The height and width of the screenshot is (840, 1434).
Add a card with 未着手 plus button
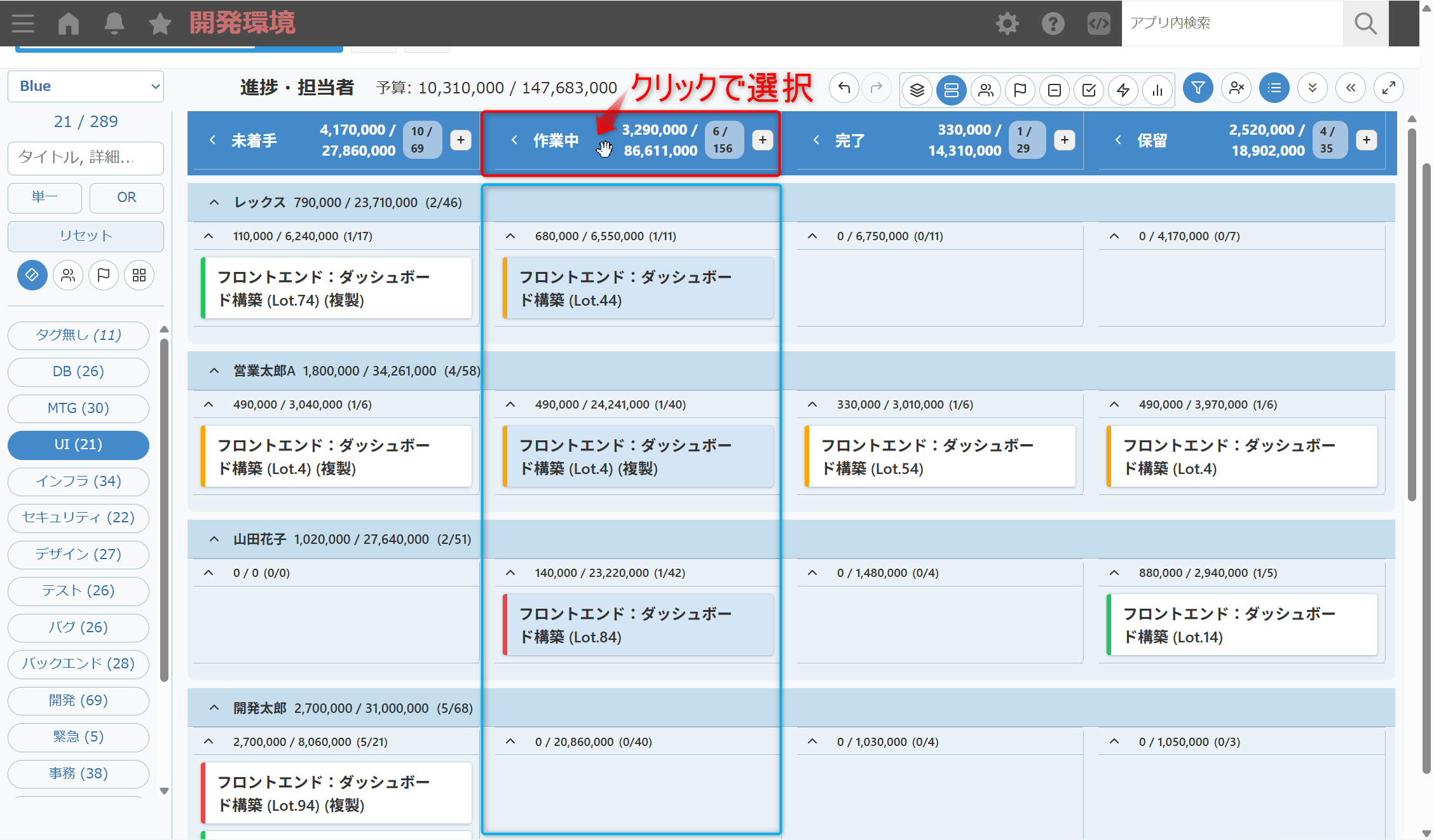[461, 140]
